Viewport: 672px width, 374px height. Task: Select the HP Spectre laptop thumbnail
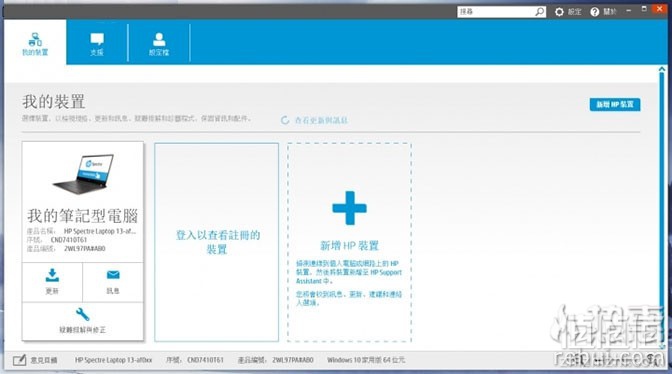[84, 174]
